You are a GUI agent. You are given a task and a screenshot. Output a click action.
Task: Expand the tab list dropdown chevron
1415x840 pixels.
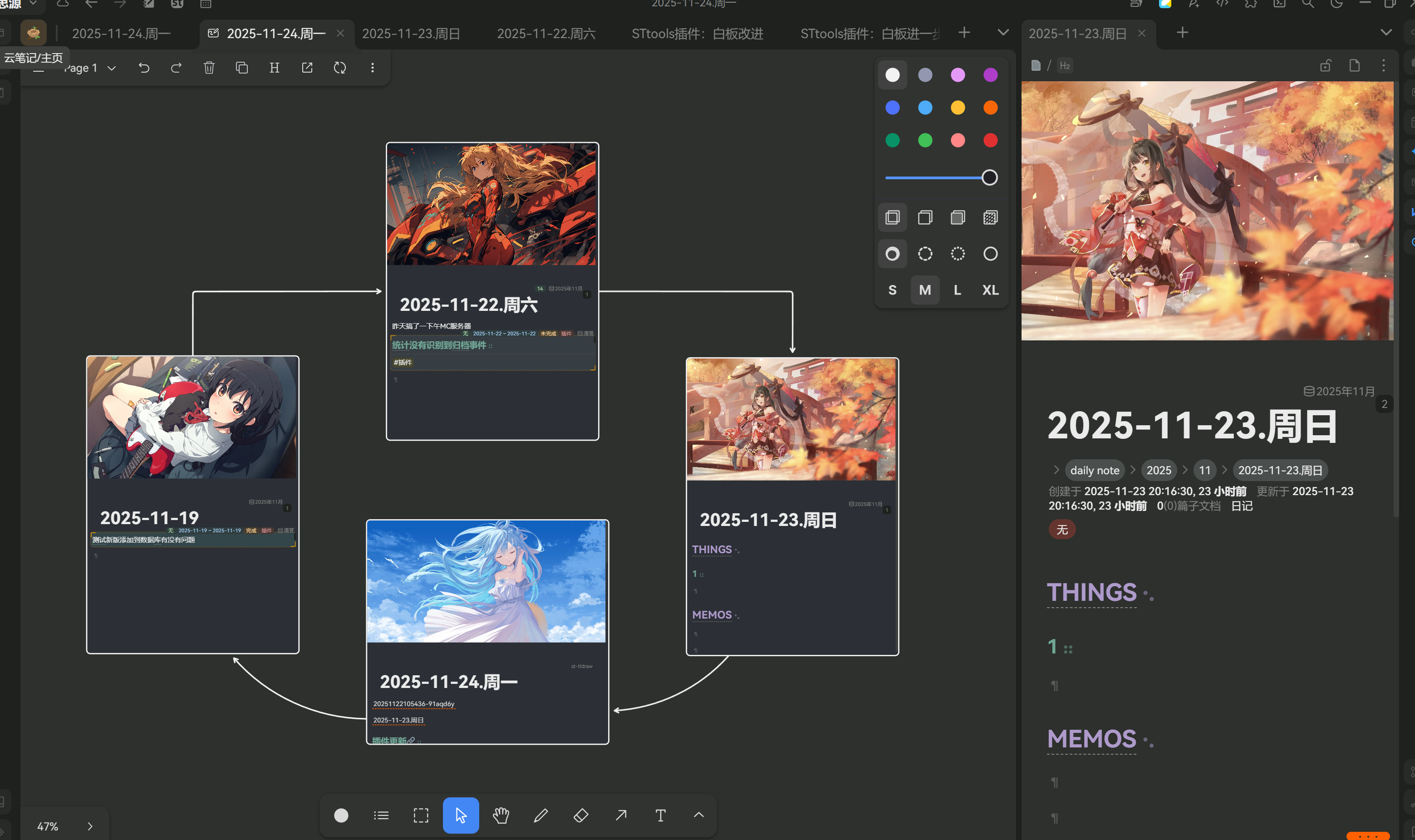coord(1003,32)
